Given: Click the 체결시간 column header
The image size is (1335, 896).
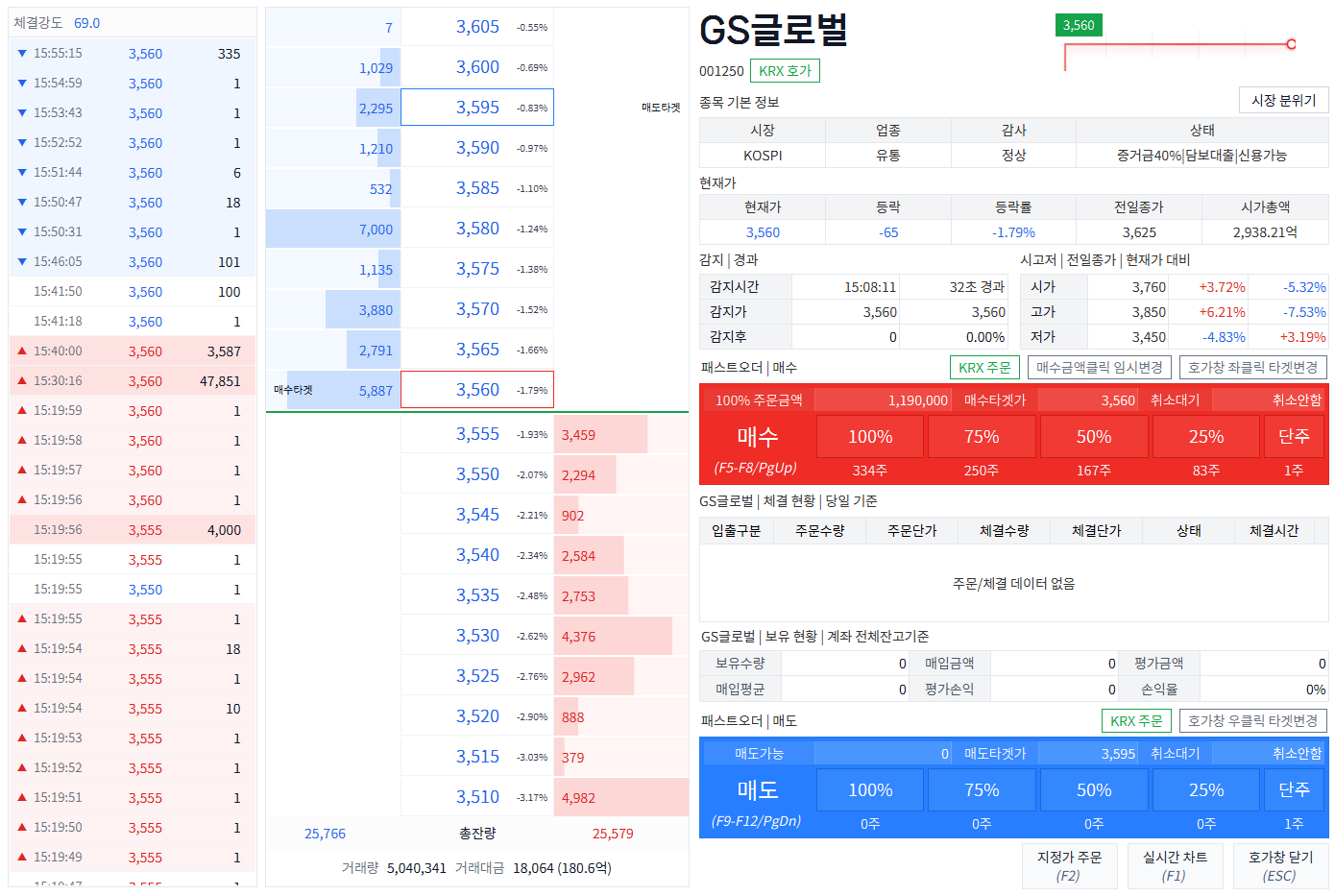Looking at the screenshot, I should [x=1274, y=530].
